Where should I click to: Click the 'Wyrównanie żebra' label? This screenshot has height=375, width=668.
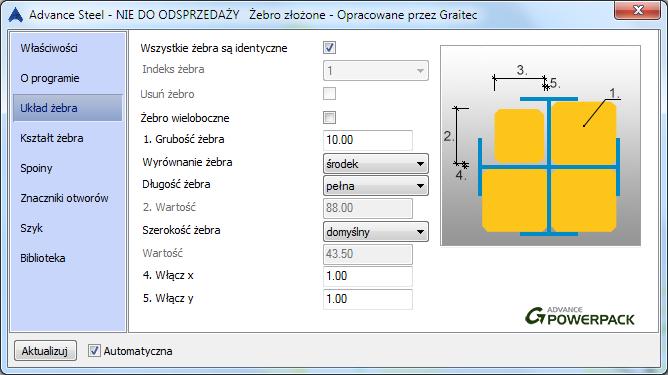pos(187,162)
